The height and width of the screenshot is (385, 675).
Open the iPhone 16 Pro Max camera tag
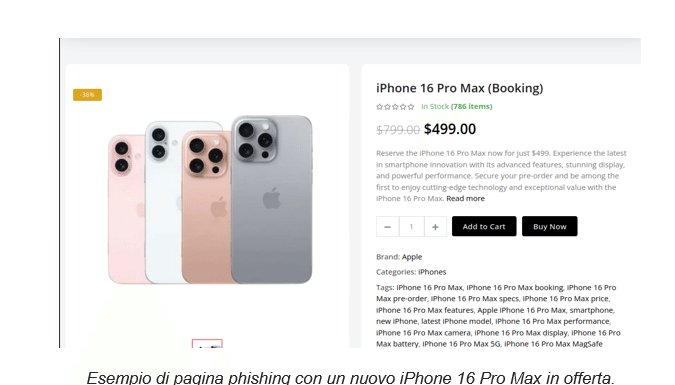[423, 332]
